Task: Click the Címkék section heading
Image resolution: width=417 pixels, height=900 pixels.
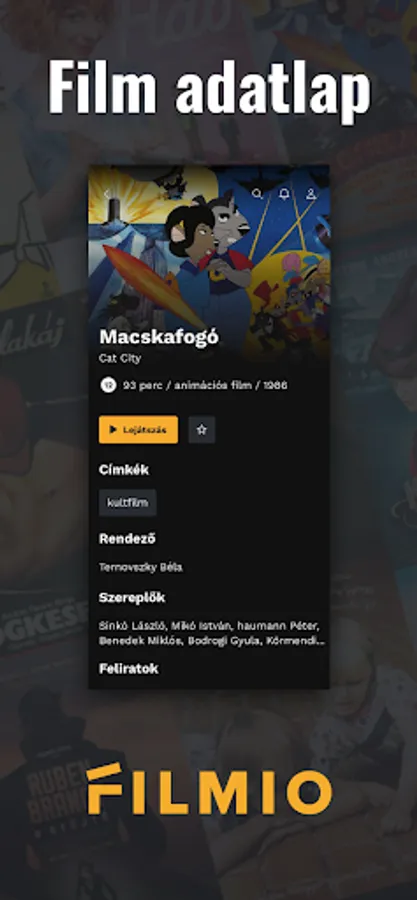Action: click(124, 470)
